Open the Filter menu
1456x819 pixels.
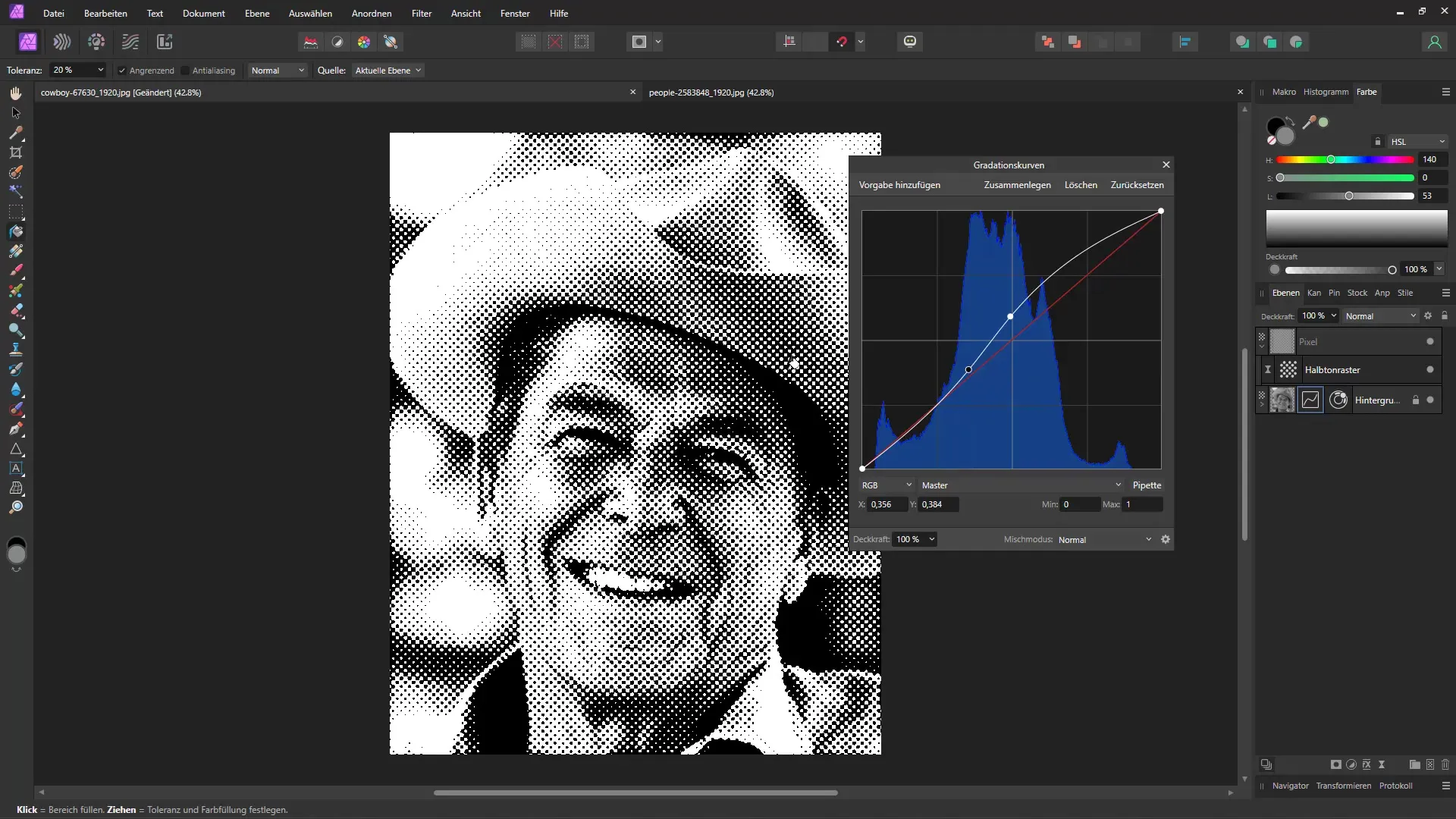422,13
